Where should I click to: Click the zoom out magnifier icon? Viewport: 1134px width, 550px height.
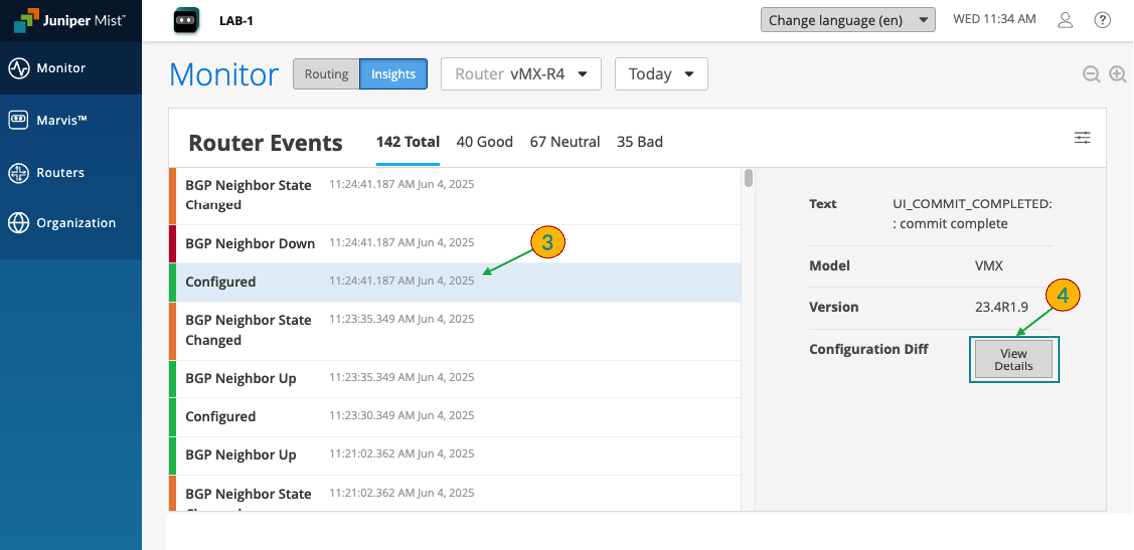[x=1091, y=74]
